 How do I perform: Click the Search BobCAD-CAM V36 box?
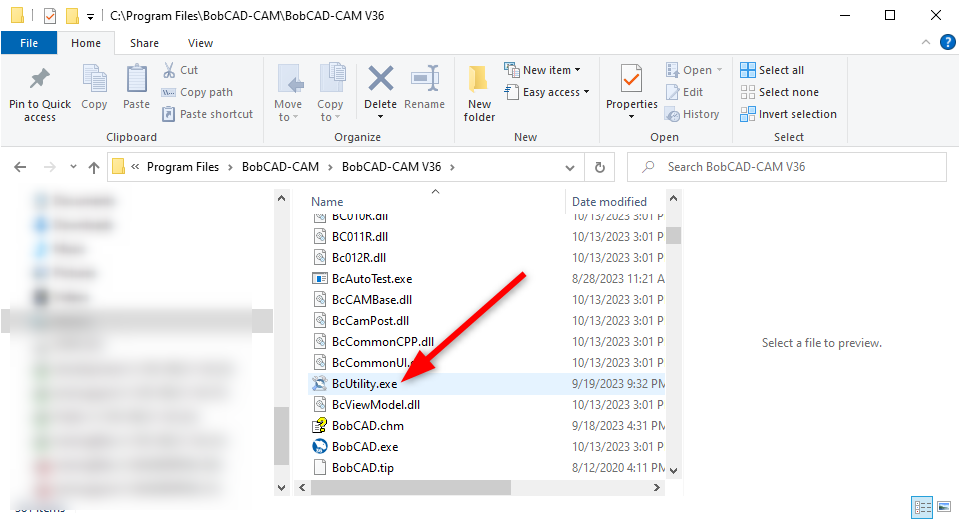(787, 167)
